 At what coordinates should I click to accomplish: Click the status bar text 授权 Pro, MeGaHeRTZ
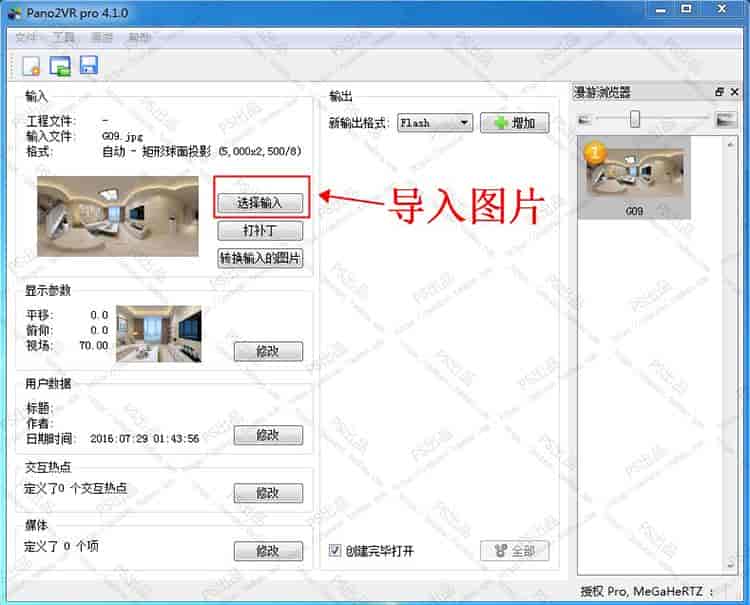pyautogui.click(x=641, y=592)
